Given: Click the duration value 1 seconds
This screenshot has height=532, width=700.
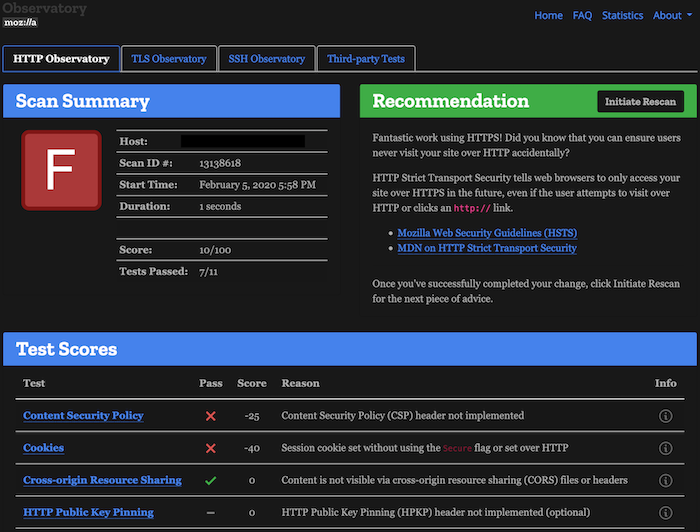Looking at the screenshot, I should click(x=220, y=206).
